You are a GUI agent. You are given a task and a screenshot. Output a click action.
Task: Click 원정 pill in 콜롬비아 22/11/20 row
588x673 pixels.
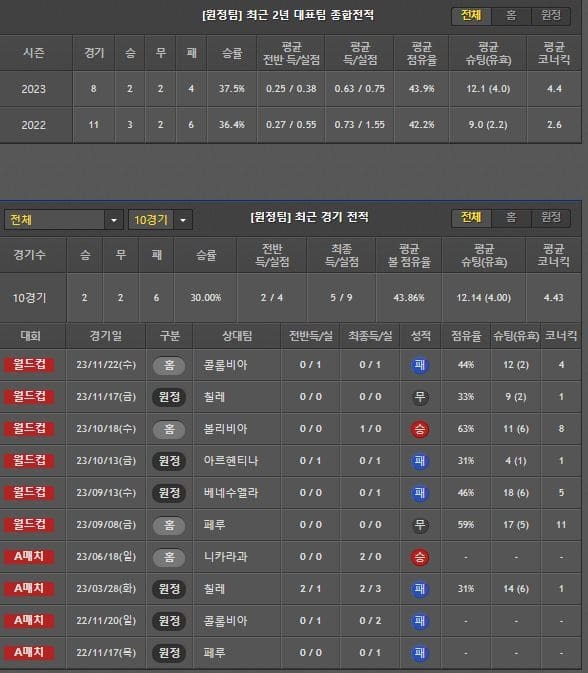click(x=169, y=621)
